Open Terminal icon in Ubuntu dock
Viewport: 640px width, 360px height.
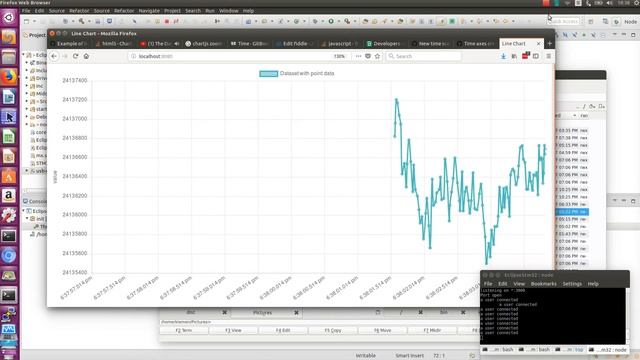9,236
